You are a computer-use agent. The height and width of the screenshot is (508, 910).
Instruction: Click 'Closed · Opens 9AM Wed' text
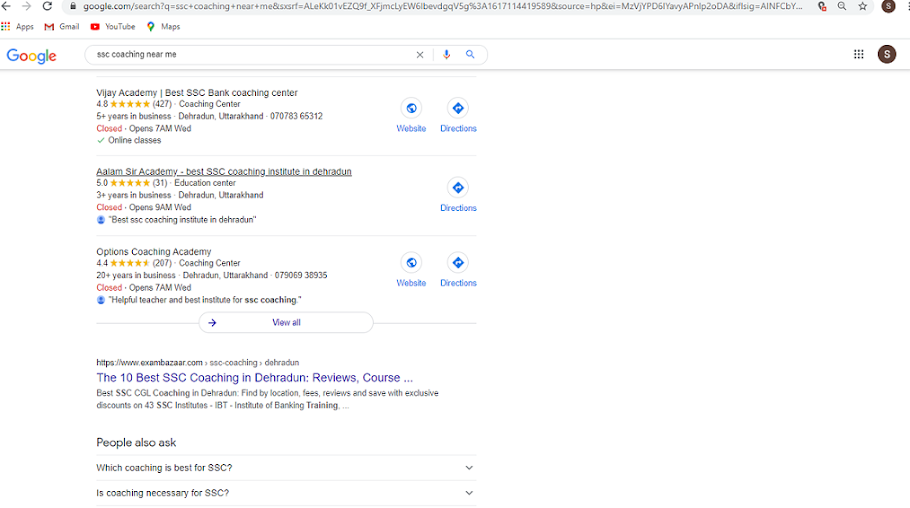pyautogui.click(x=144, y=207)
